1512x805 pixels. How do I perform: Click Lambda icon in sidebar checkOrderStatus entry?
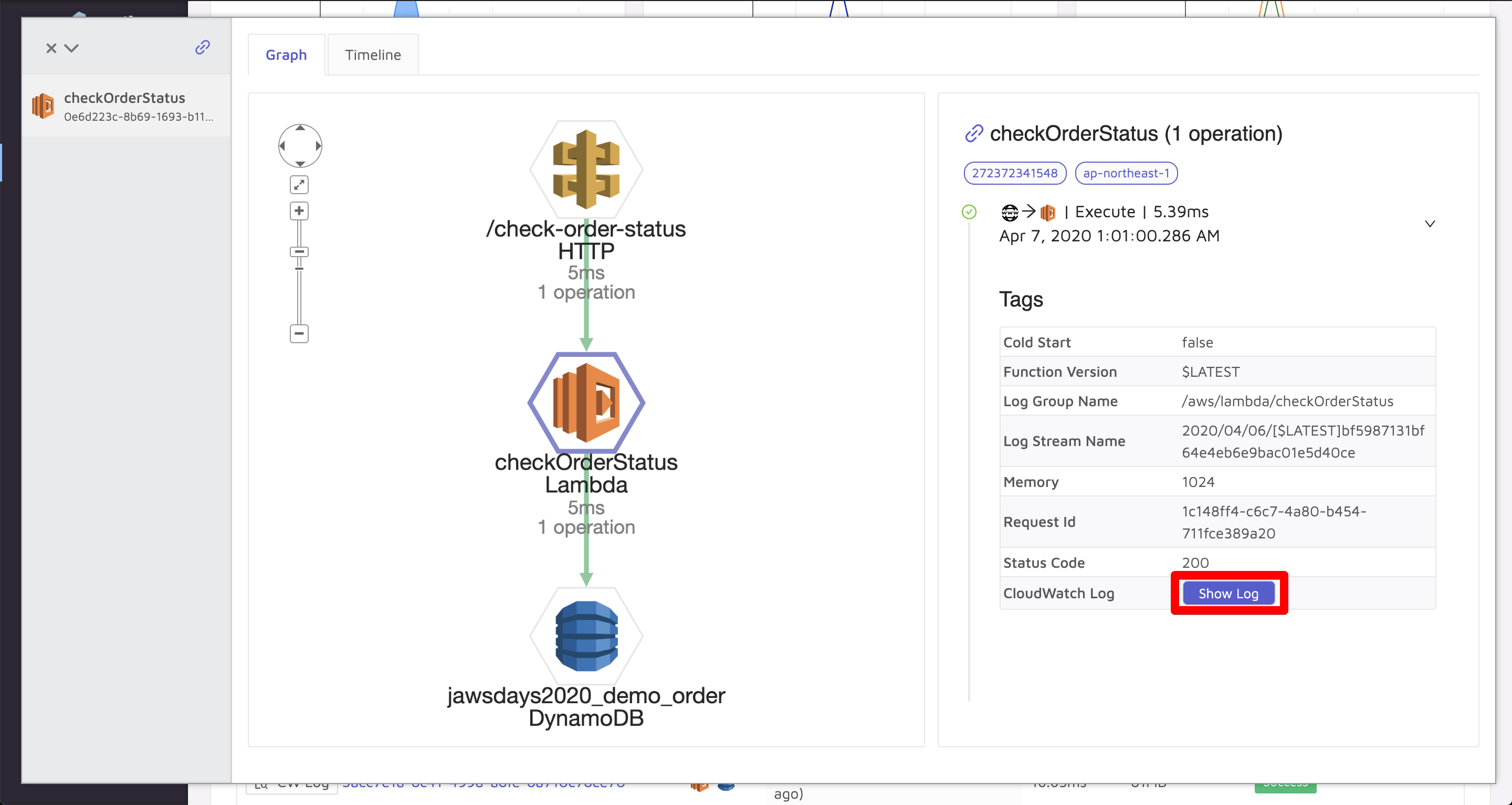[43, 105]
